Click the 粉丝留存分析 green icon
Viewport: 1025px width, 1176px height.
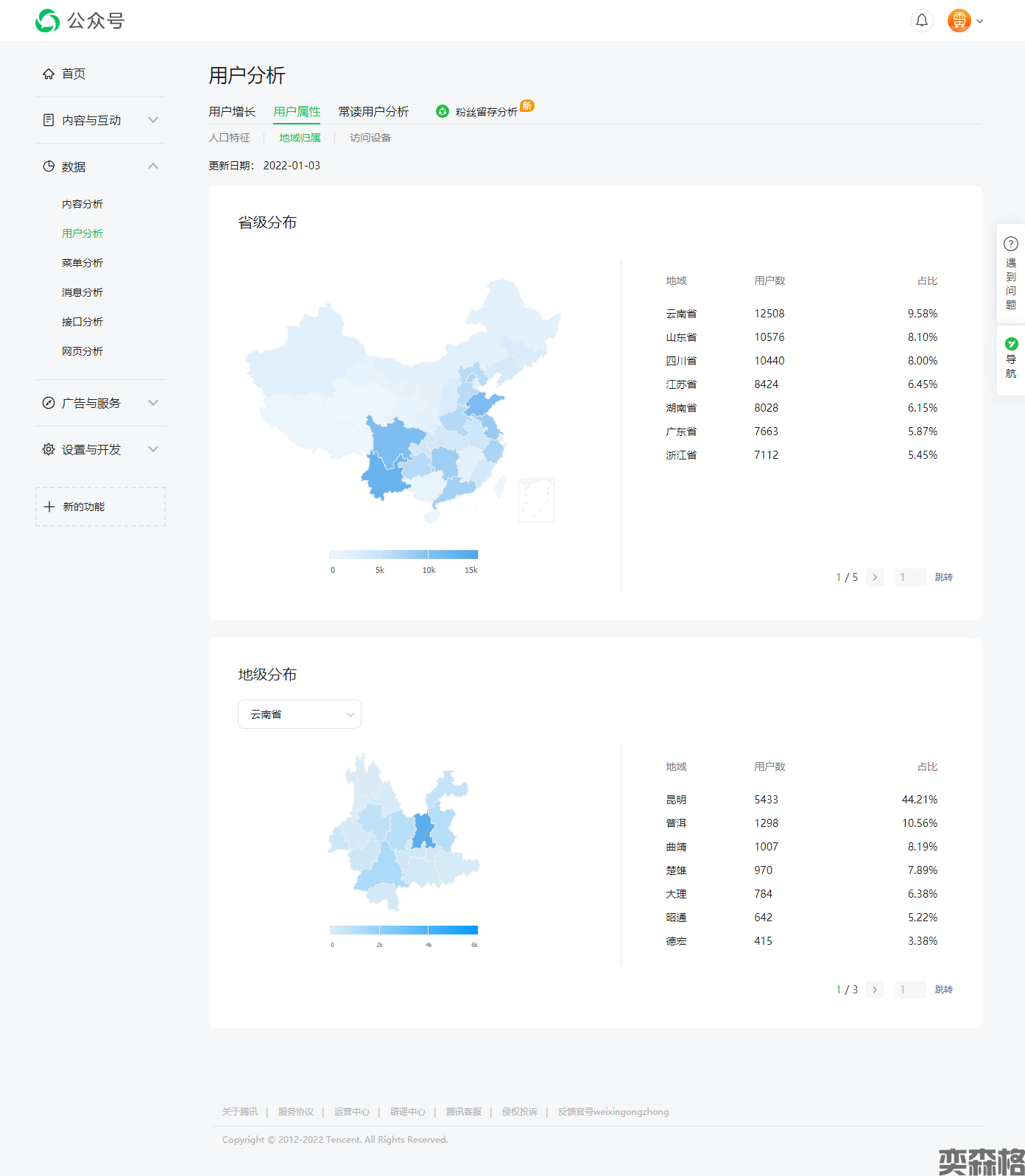(443, 111)
